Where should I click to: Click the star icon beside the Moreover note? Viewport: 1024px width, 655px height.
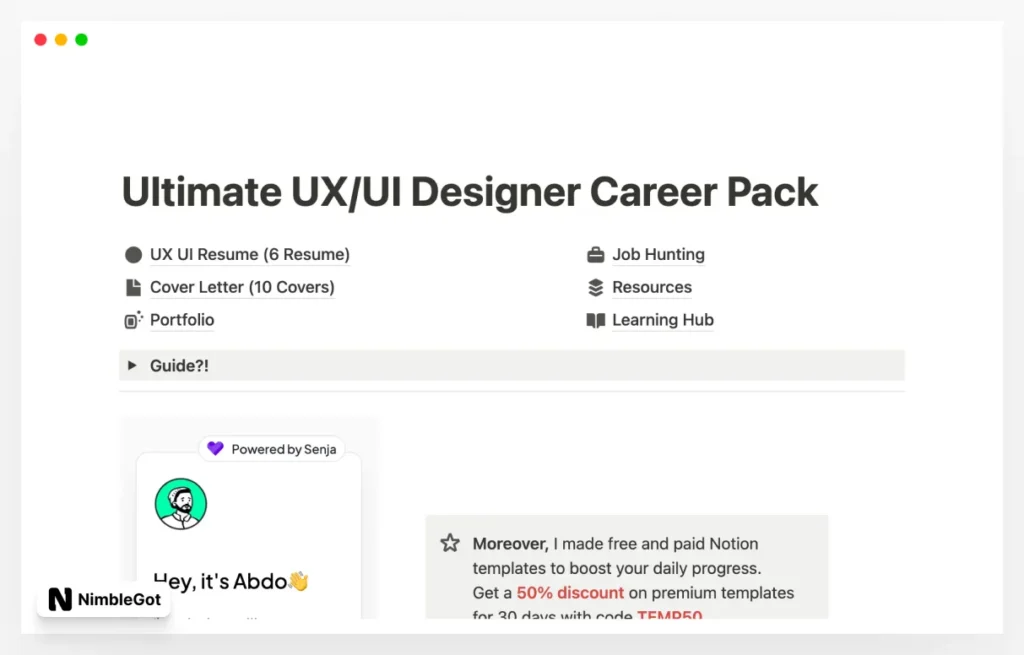[449, 543]
